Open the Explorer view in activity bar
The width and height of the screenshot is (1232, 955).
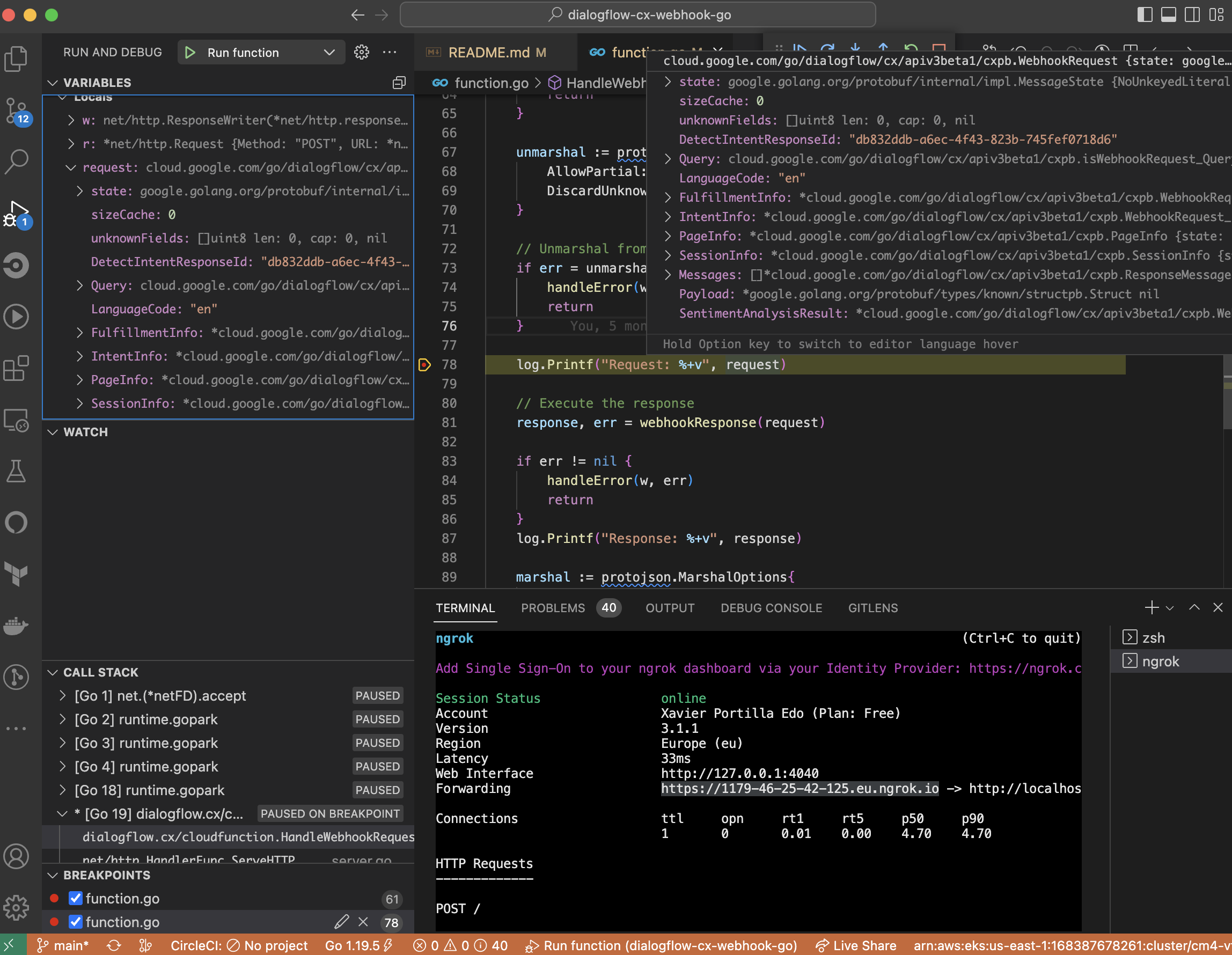pos(16,58)
